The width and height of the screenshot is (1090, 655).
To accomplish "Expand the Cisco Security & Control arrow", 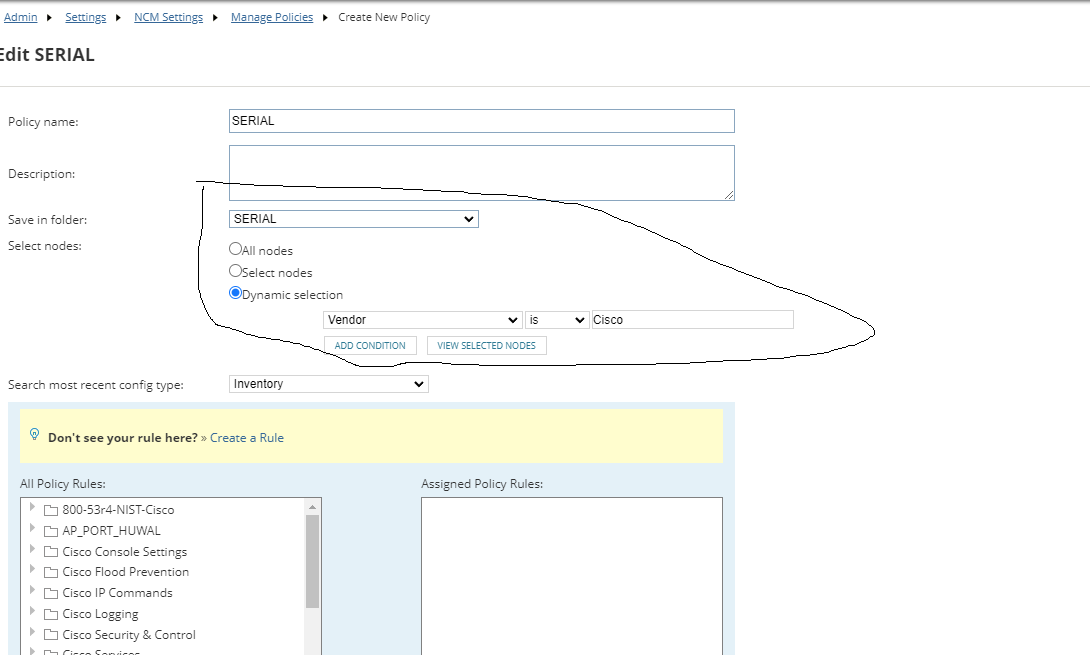I will (x=32, y=631).
